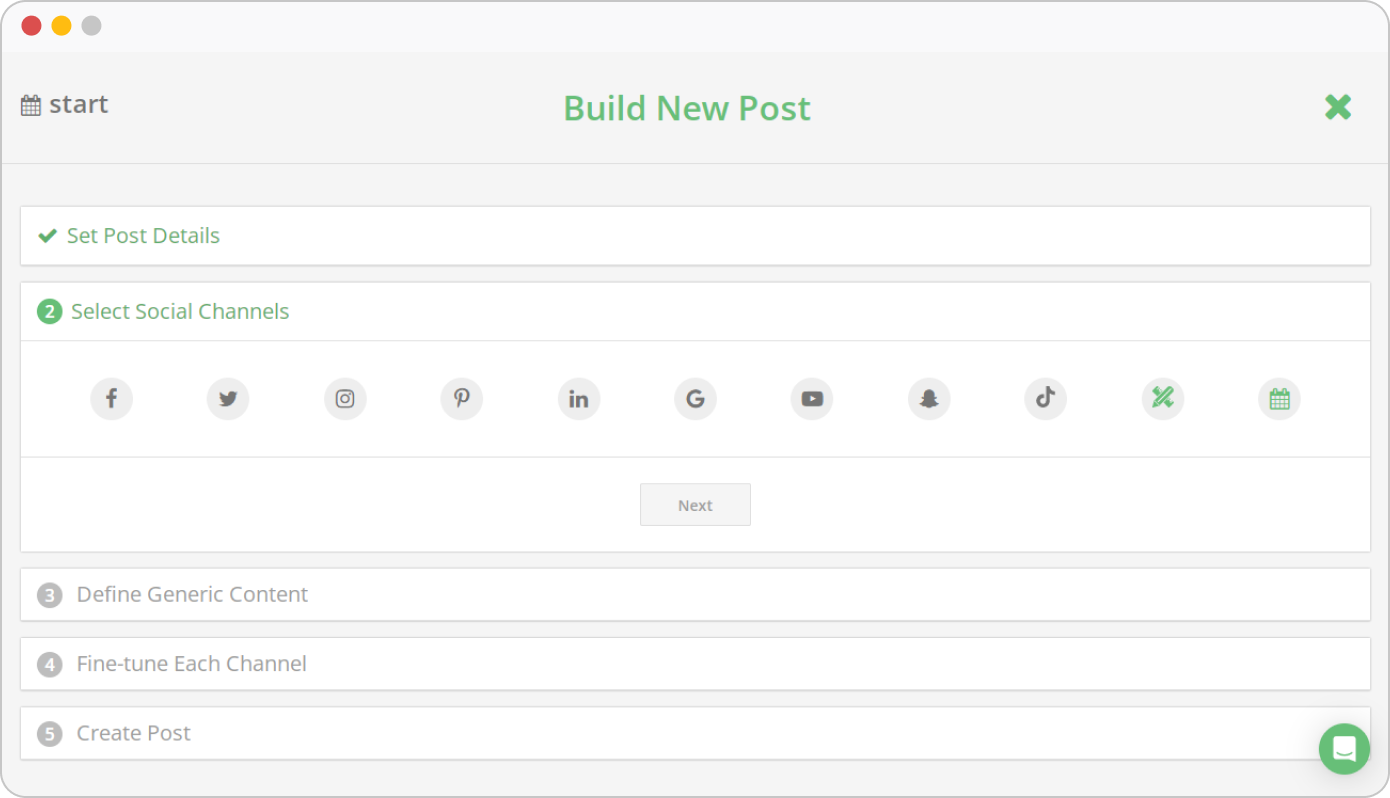This screenshot has height=798, width=1390.
Task: Click the green calendar channel icon
Action: pyautogui.click(x=1279, y=399)
